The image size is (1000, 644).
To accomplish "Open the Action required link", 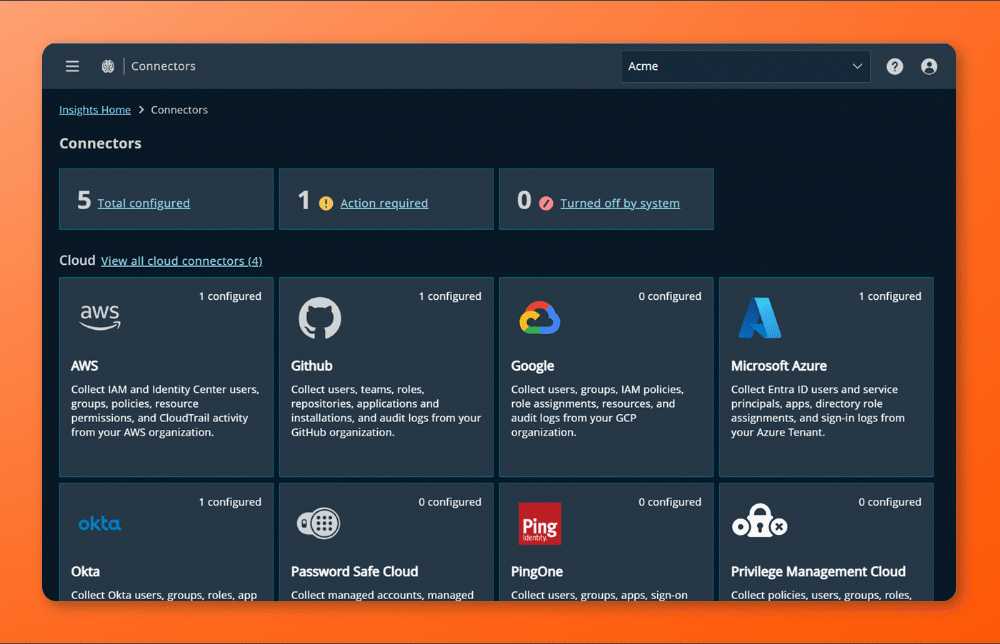I will [384, 203].
